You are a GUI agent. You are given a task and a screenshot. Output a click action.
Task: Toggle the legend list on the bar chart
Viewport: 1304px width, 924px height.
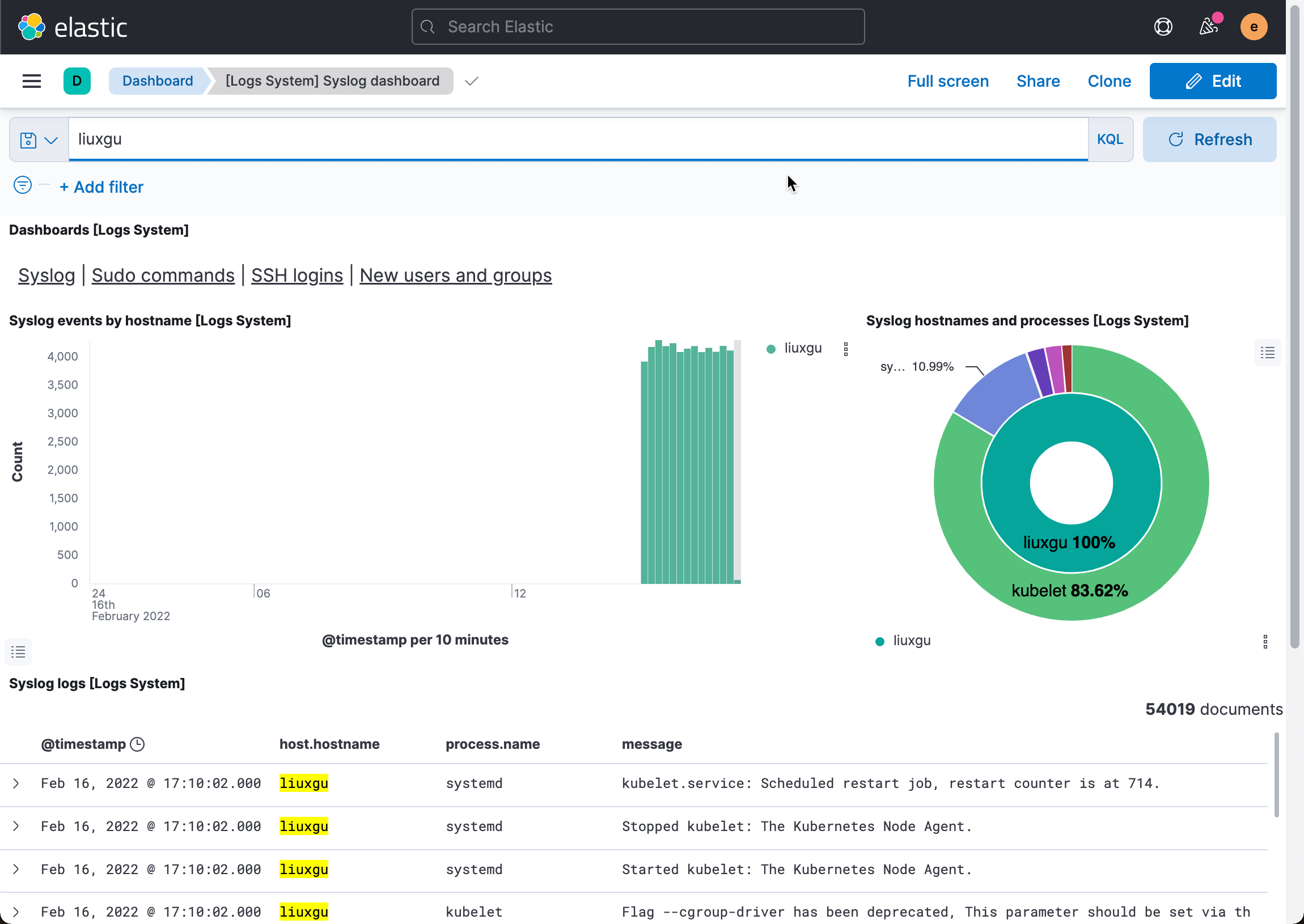(18, 651)
